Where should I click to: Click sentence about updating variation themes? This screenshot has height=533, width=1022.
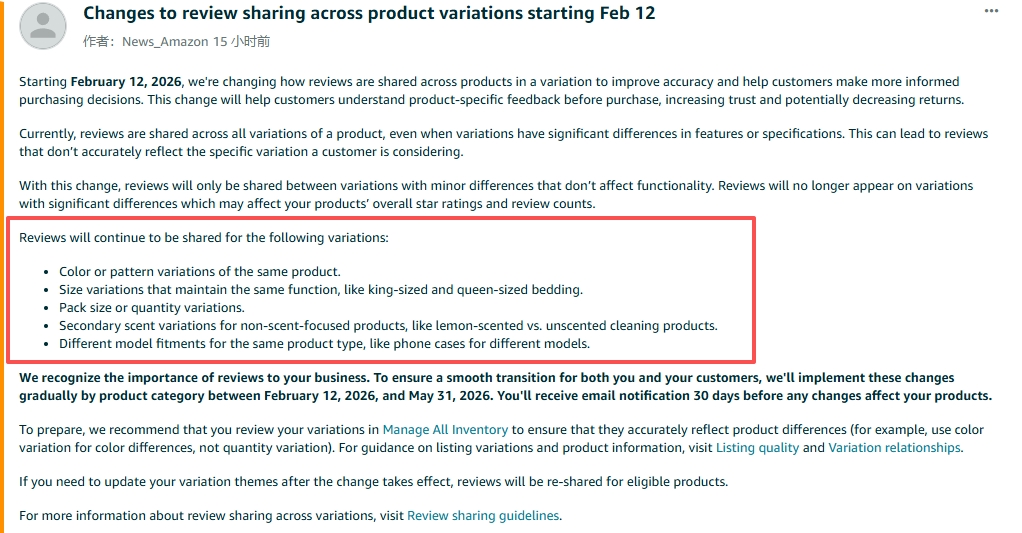point(373,482)
